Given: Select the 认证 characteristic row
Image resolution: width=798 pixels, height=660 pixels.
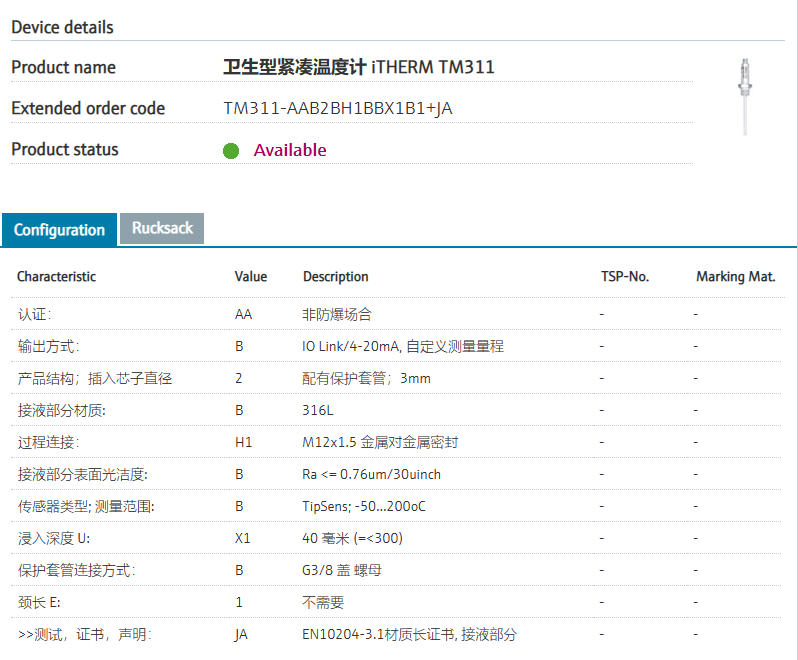Looking at the screenshot, I should coord(34,314).
